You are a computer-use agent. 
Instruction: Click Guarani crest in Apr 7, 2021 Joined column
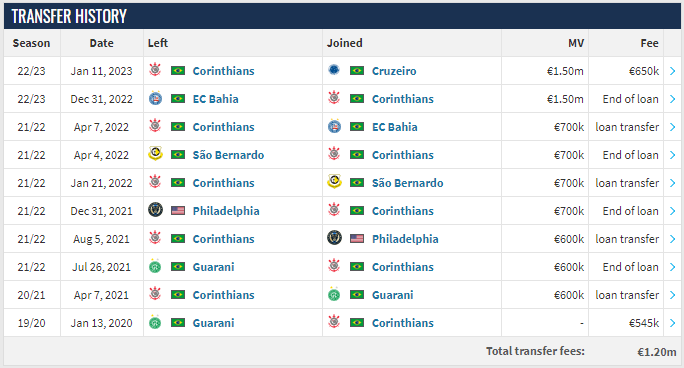pos(334,294)
